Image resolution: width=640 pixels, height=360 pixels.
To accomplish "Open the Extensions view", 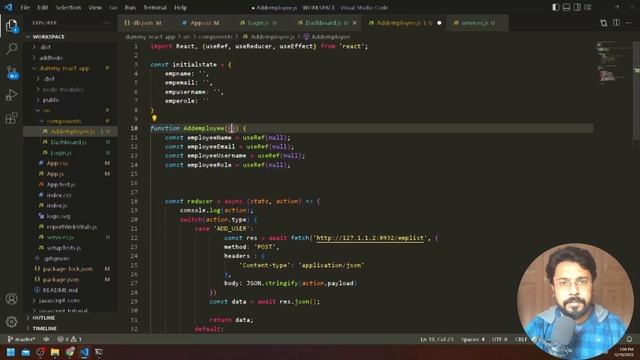I will [x=11, y=118].
